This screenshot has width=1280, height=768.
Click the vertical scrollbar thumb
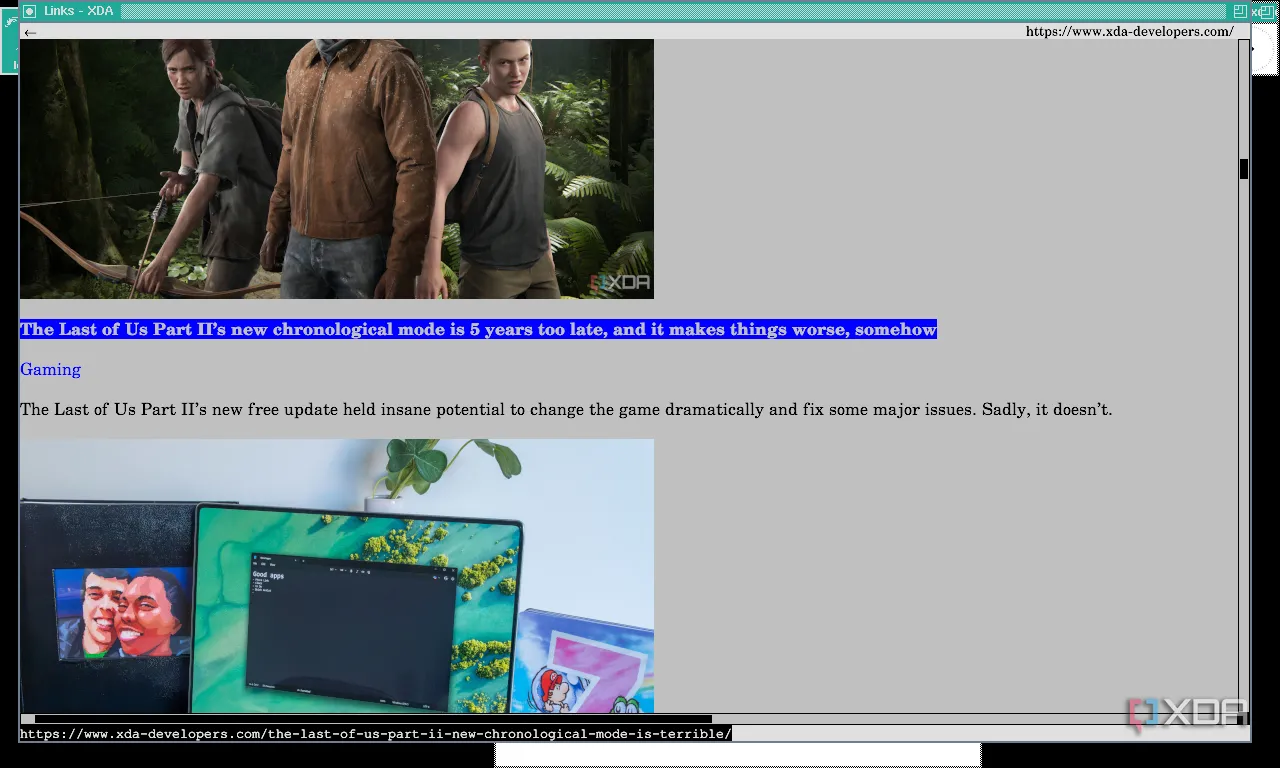coord(1244,169)
